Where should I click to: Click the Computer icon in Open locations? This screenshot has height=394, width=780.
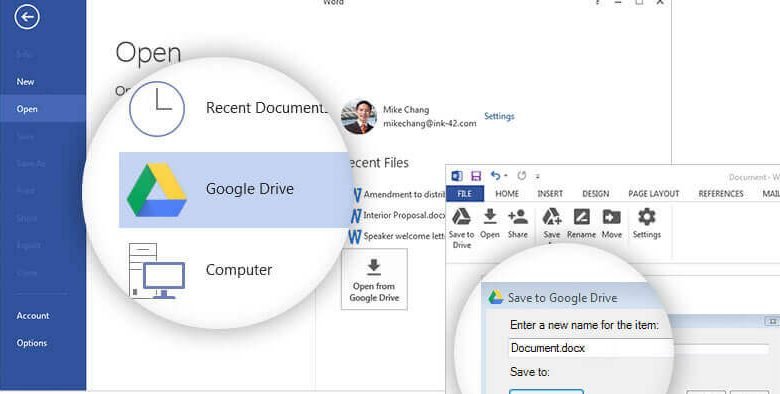tap(157, 271)
